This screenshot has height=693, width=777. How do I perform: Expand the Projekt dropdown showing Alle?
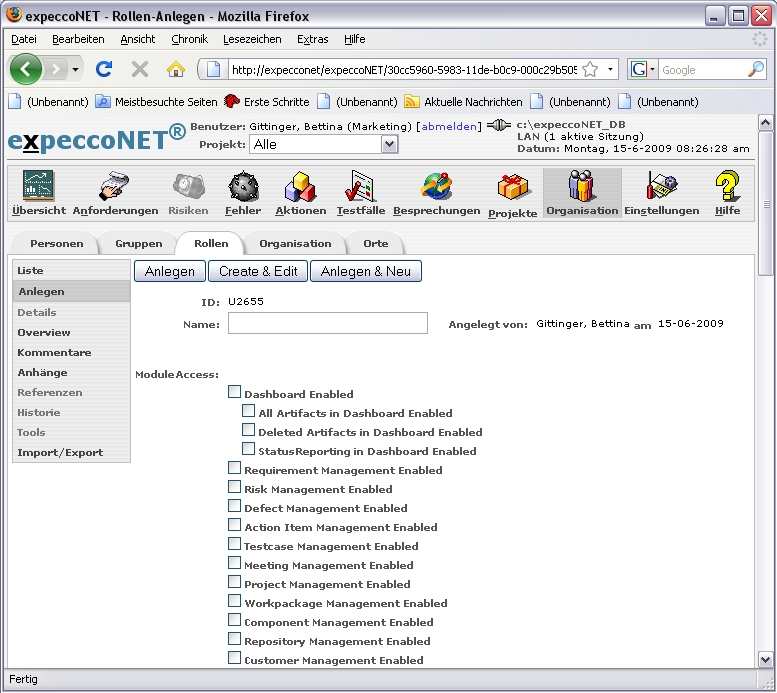tap(389, 144)
